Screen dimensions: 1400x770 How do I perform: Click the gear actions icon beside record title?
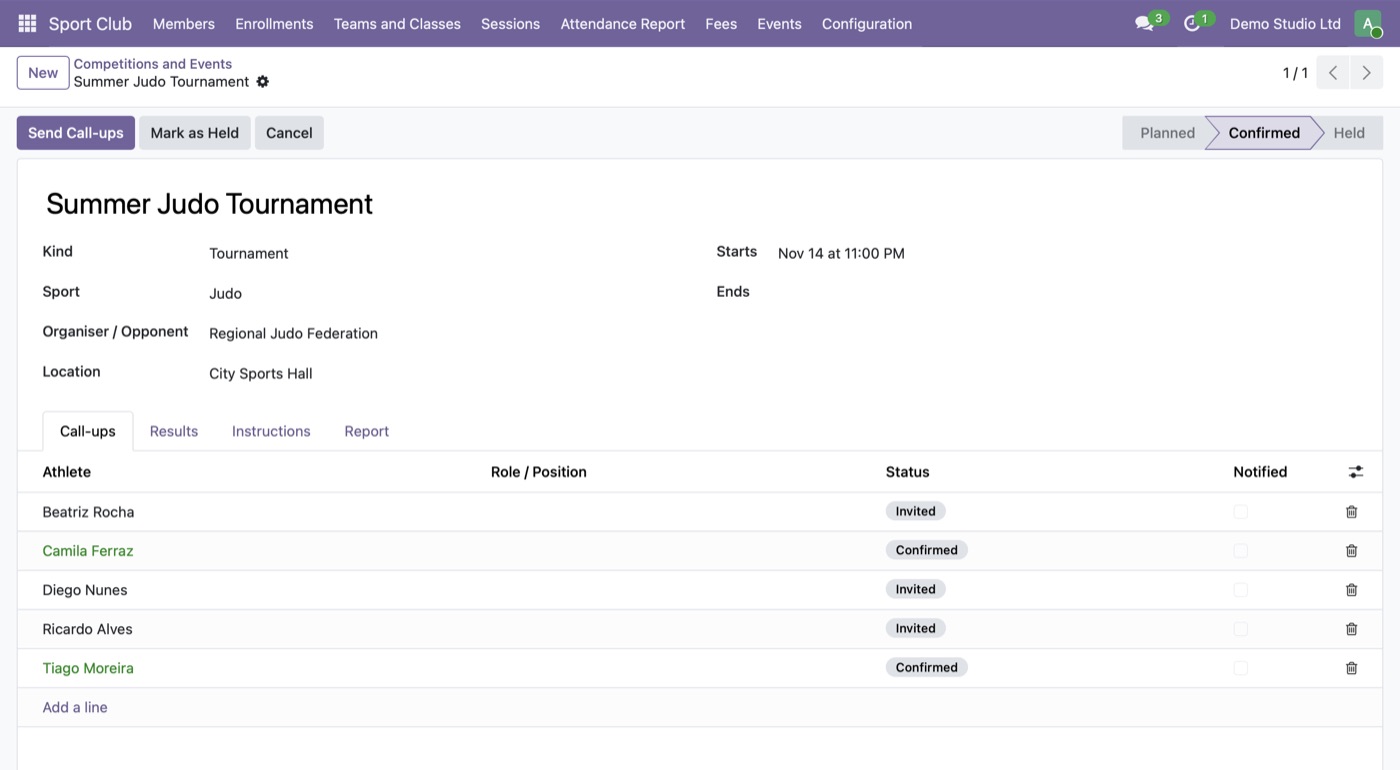263,82
